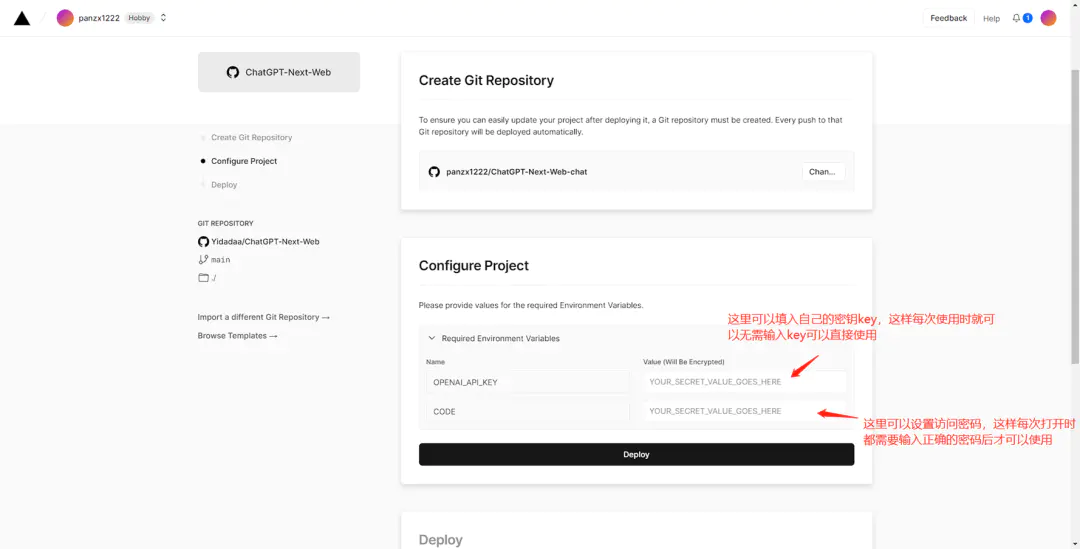Click the root directory folder icon

point(203,278)
